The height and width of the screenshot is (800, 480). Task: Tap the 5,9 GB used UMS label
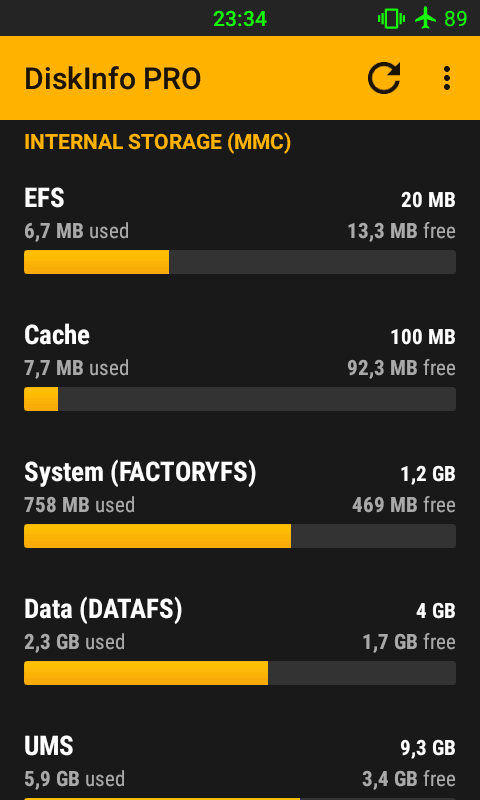coord(74,779)
